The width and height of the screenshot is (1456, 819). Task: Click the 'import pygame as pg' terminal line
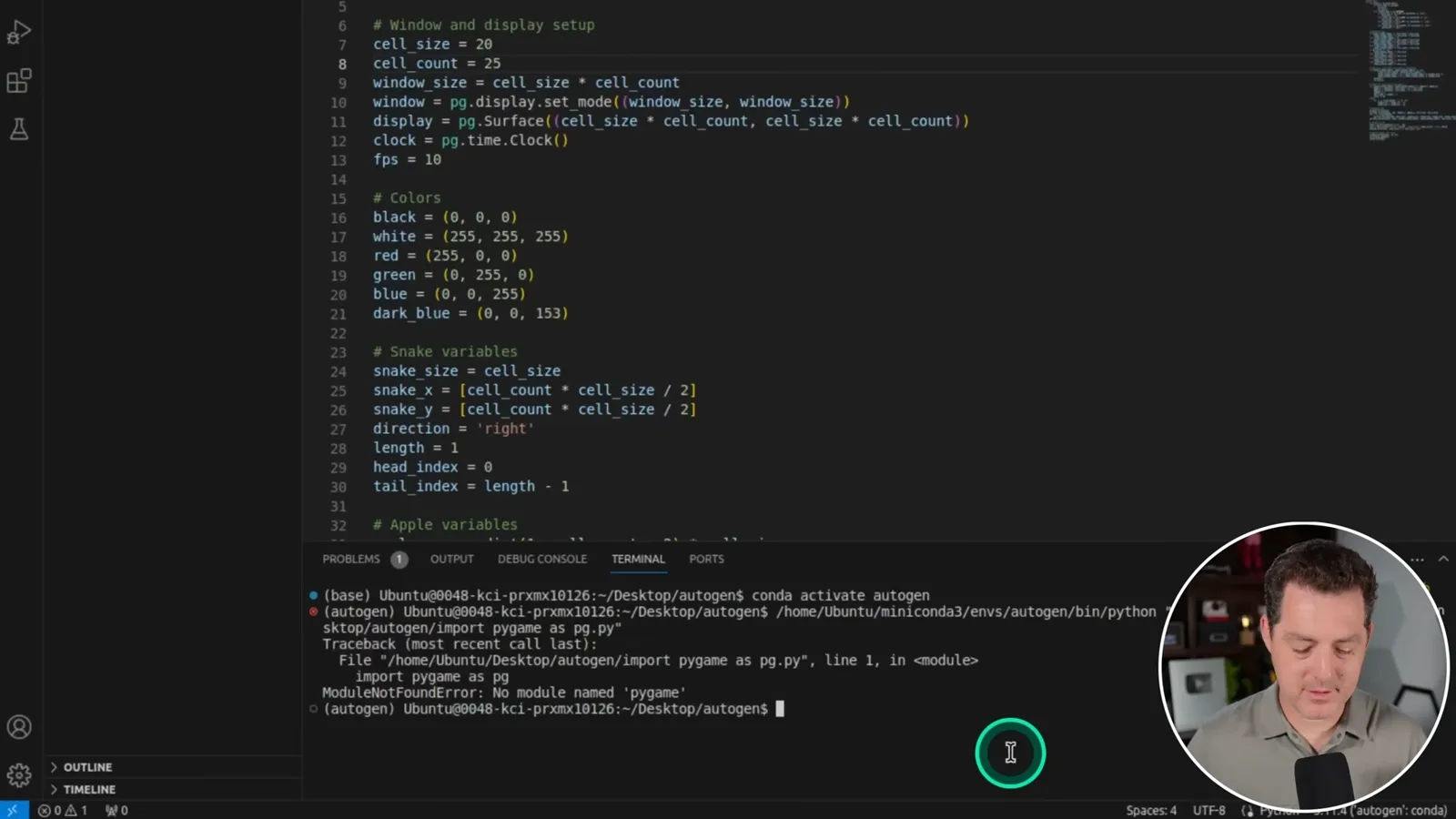point(432,677)
